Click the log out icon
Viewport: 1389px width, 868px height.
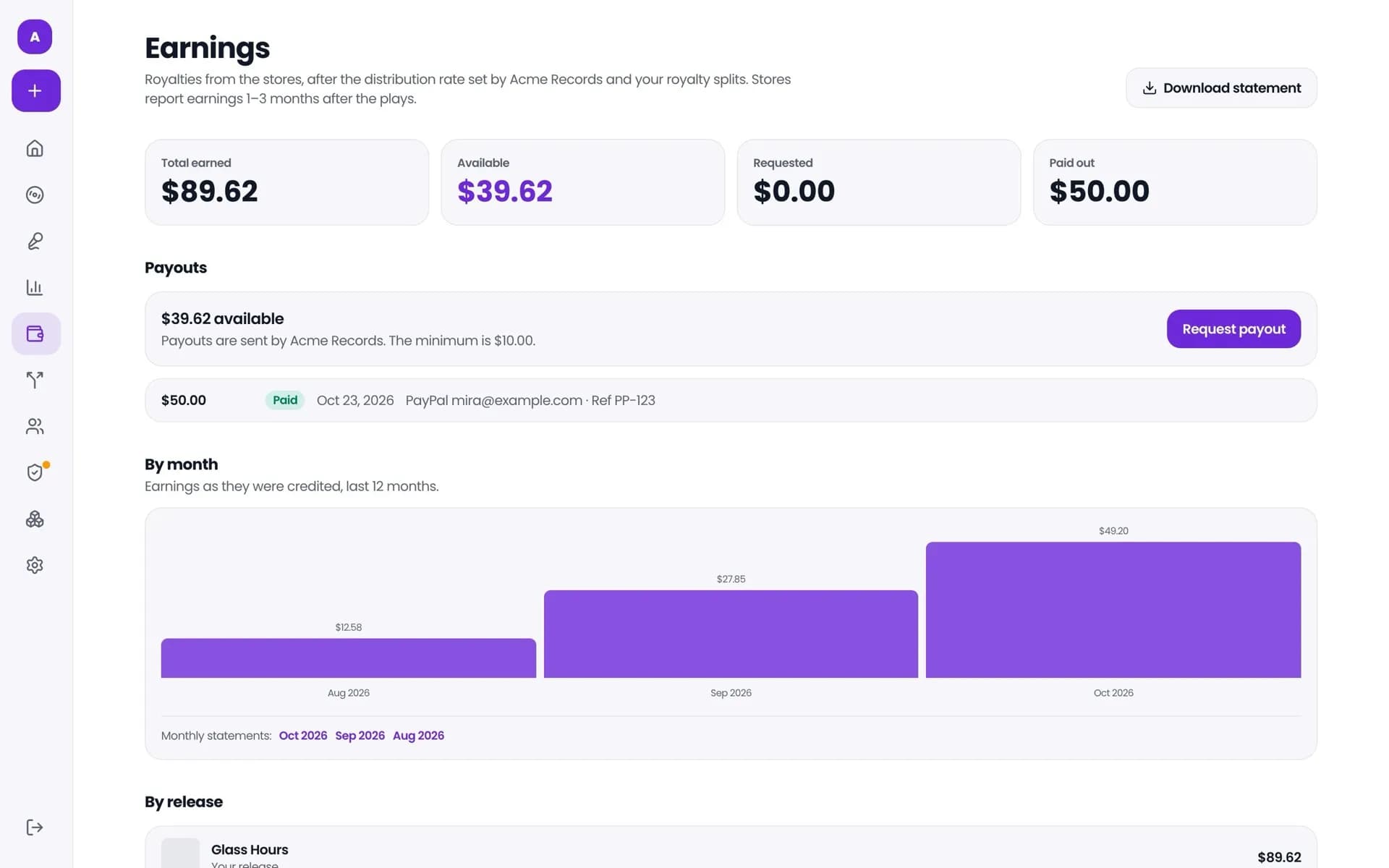[35, 827]
